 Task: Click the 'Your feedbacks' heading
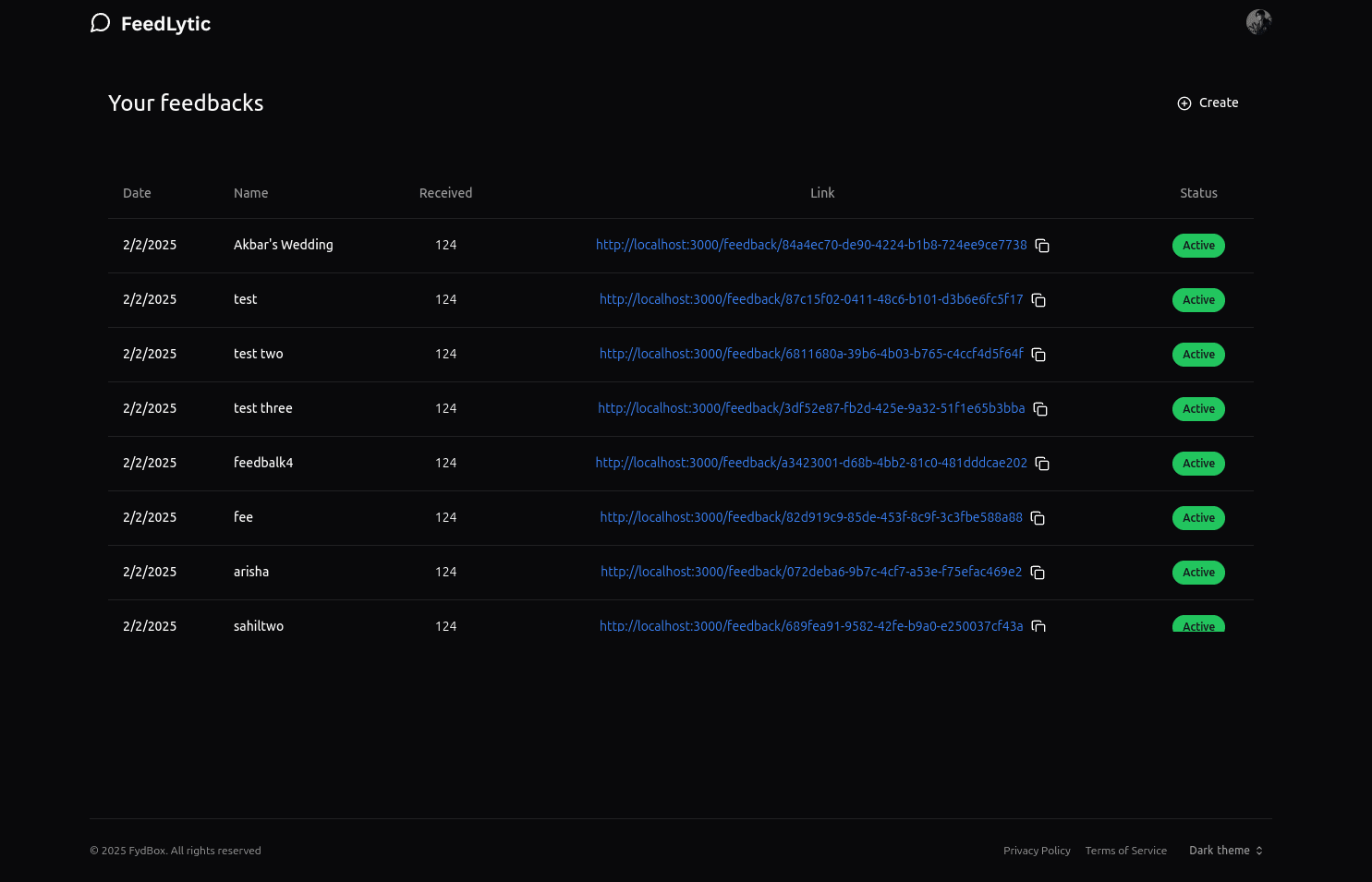click(186, 103)
